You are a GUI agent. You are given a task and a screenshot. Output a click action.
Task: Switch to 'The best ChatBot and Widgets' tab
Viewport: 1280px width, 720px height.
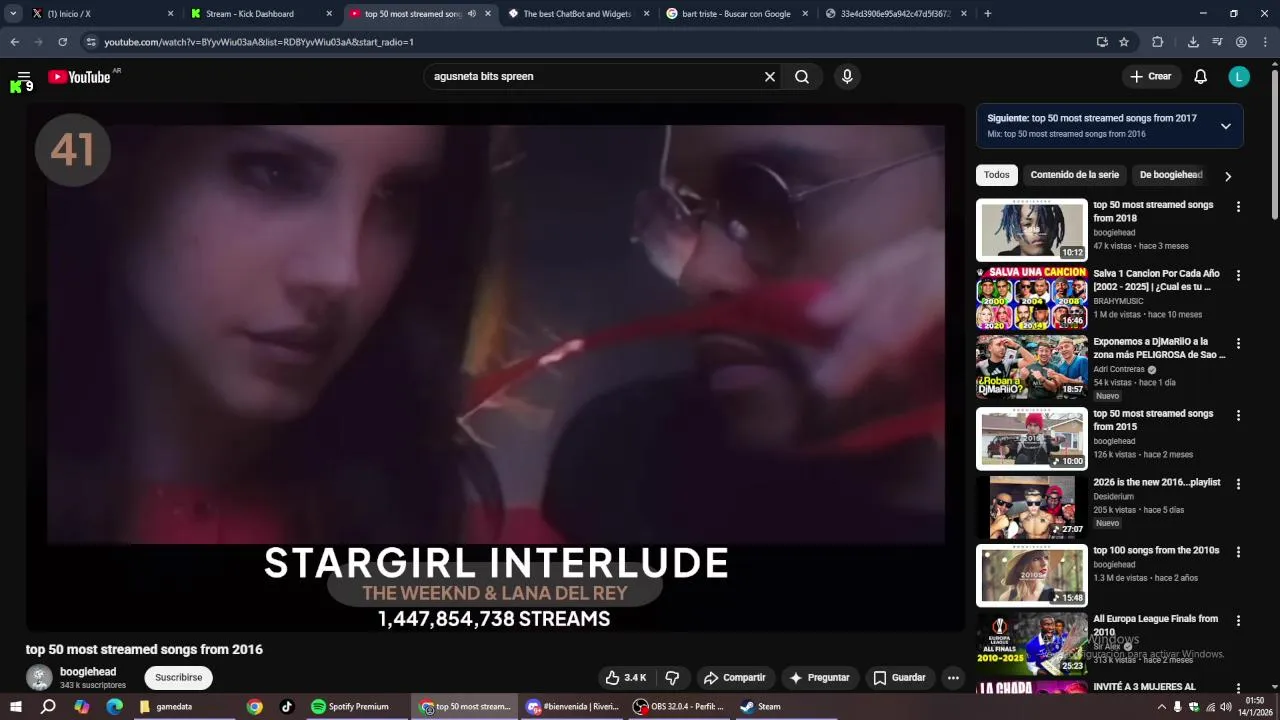coord(579,14)
